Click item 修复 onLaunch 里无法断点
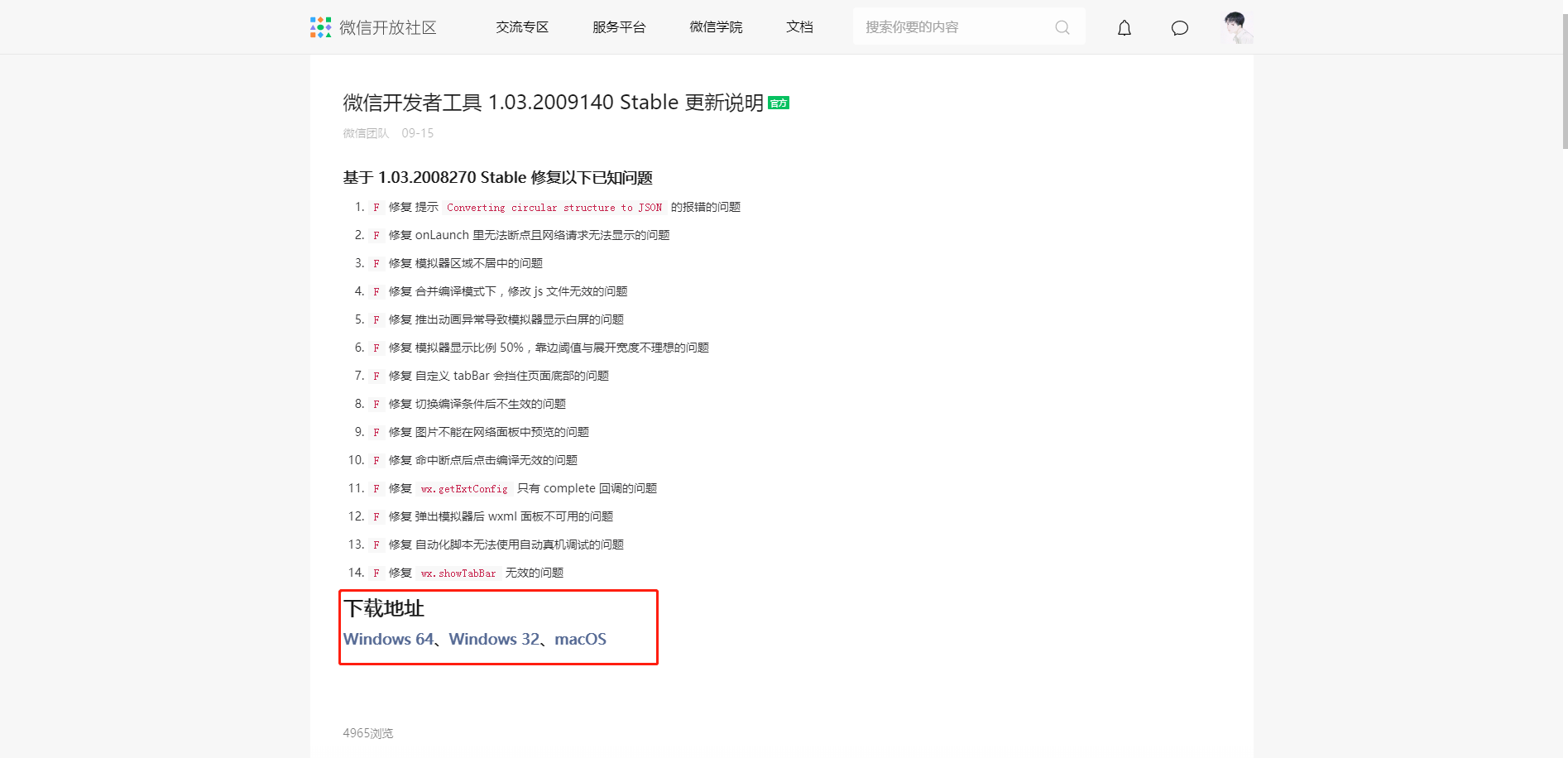1568x758 pixels. pyautogui.click(x=529, y=235)
